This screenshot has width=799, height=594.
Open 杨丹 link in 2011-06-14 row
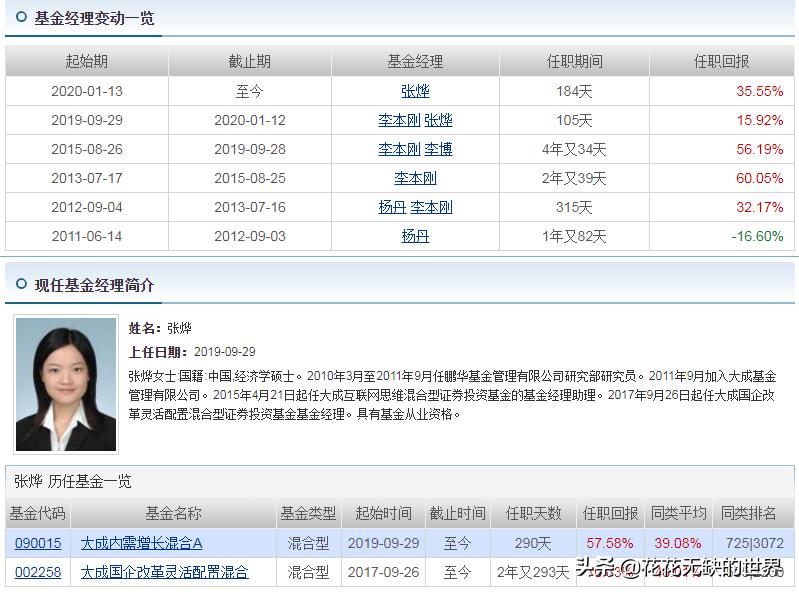click(x=415, y=236)
